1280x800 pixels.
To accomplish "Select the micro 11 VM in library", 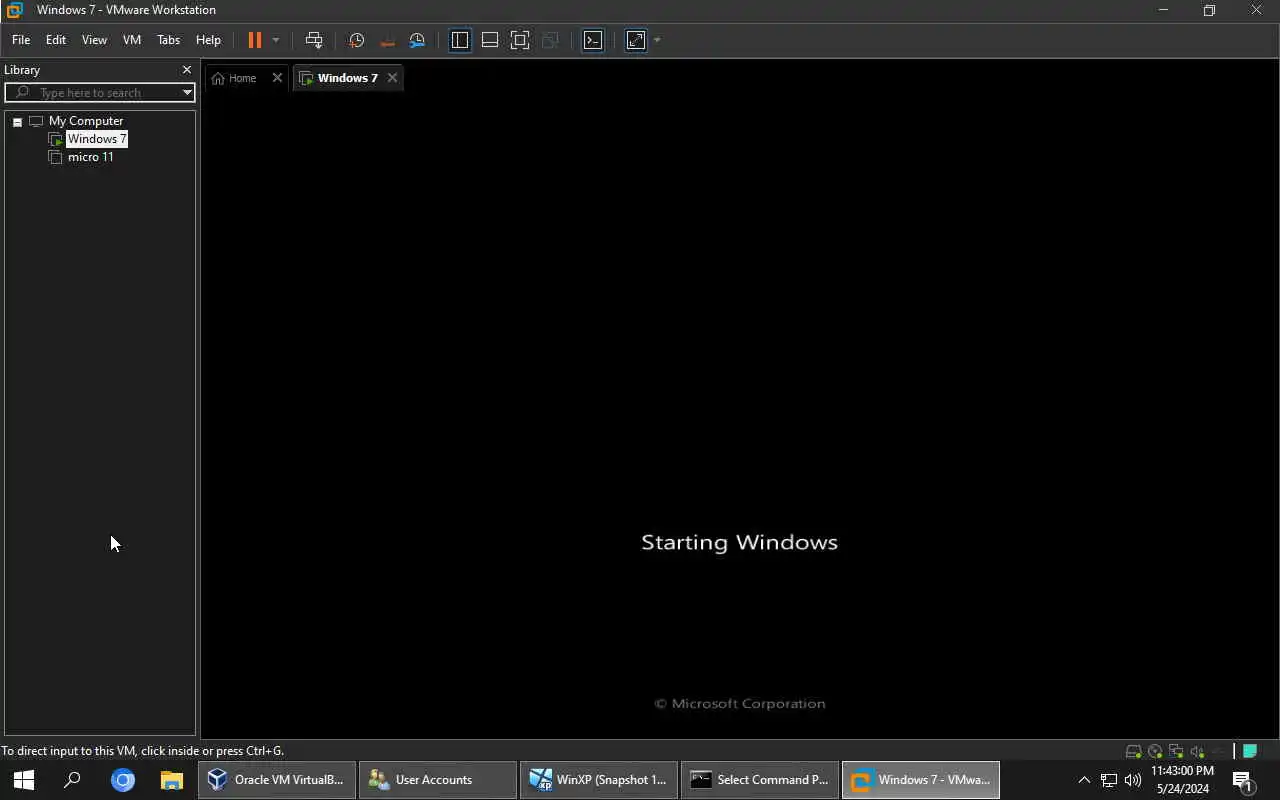I will click(90, 157).
